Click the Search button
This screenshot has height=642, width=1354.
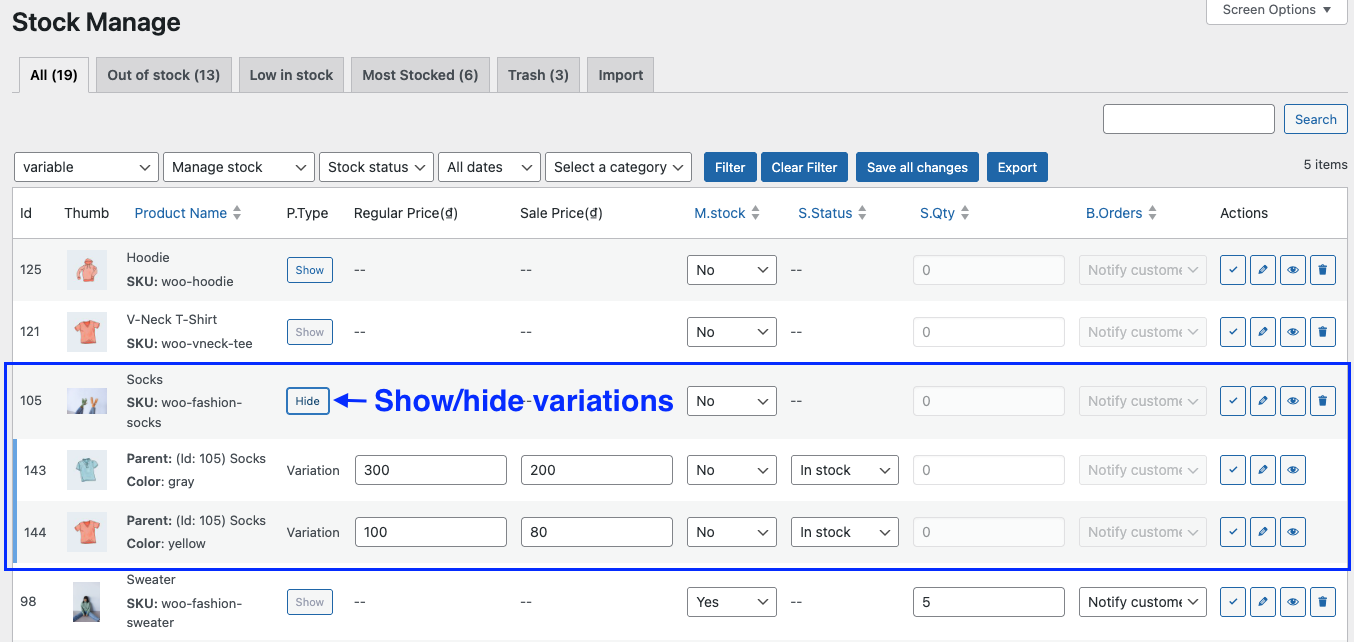pyautogui.click(x=1315, y=119)
